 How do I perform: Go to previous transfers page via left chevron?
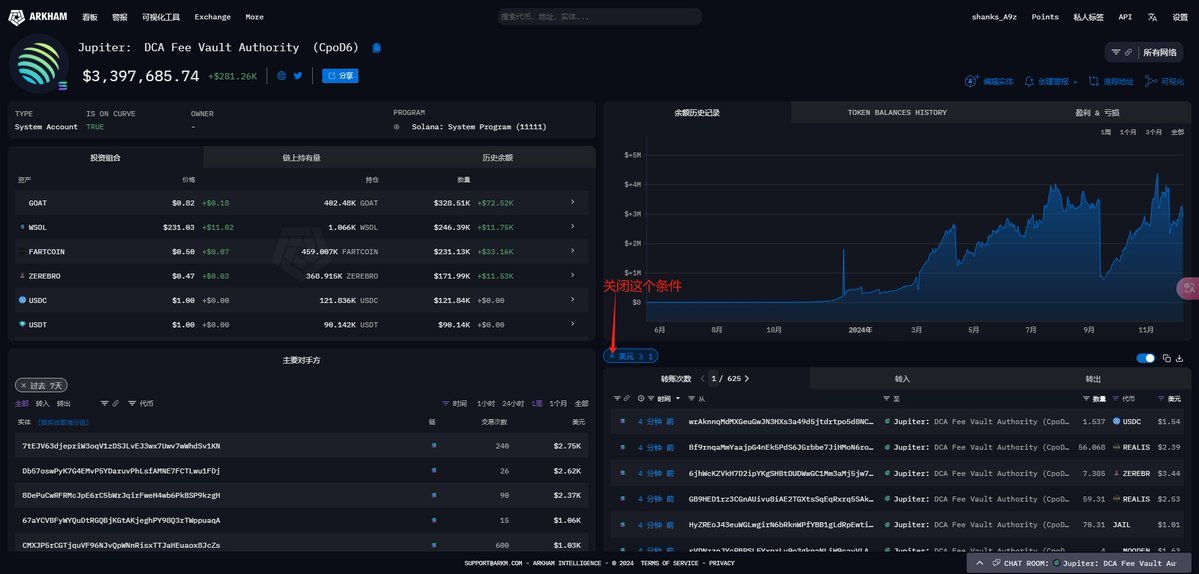(703, 378)
